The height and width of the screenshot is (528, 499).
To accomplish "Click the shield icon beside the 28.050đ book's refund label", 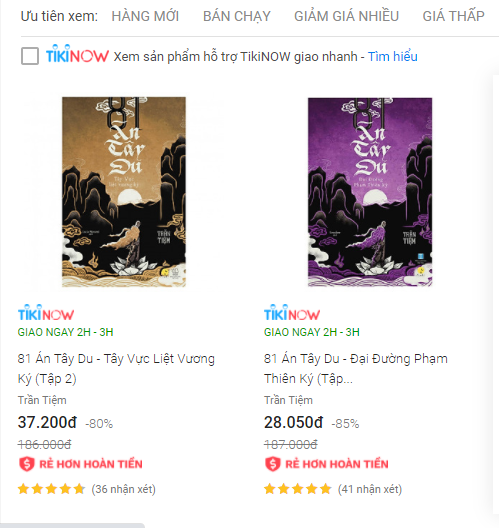I will coord(273,464).
